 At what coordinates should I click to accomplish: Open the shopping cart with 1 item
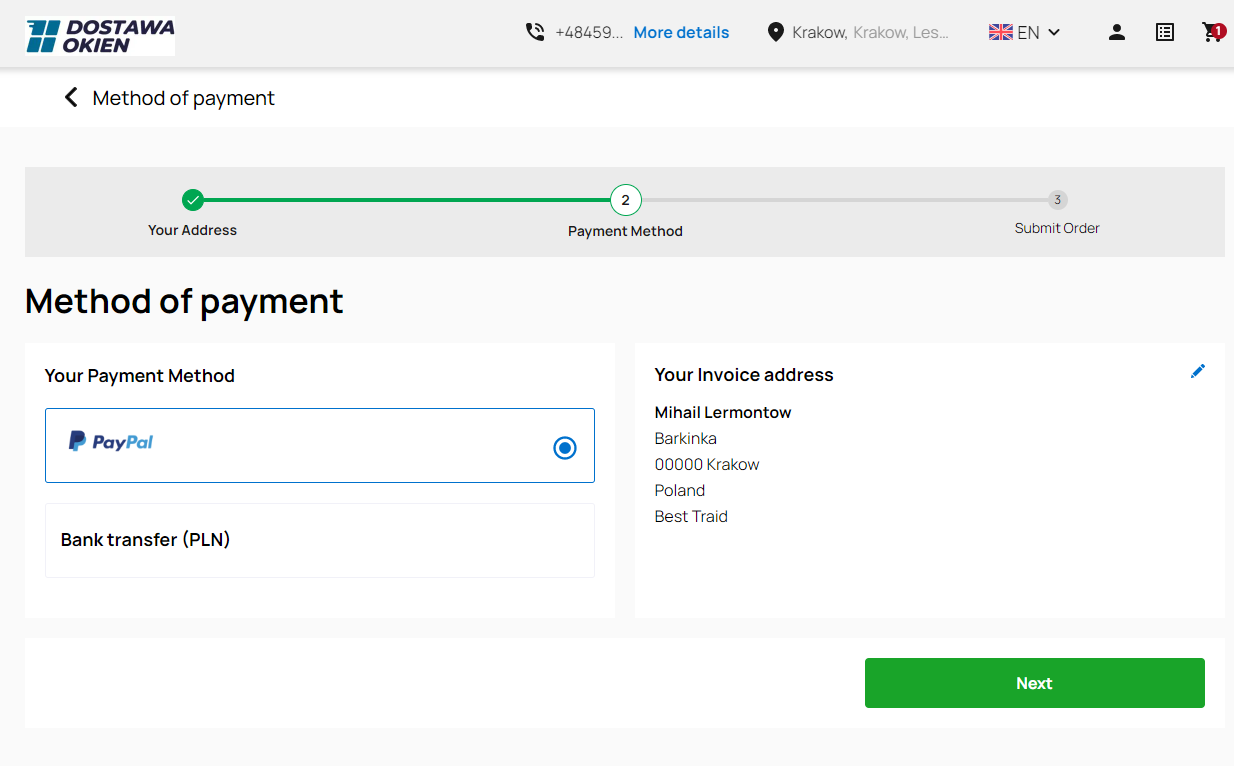point(1213,32)
